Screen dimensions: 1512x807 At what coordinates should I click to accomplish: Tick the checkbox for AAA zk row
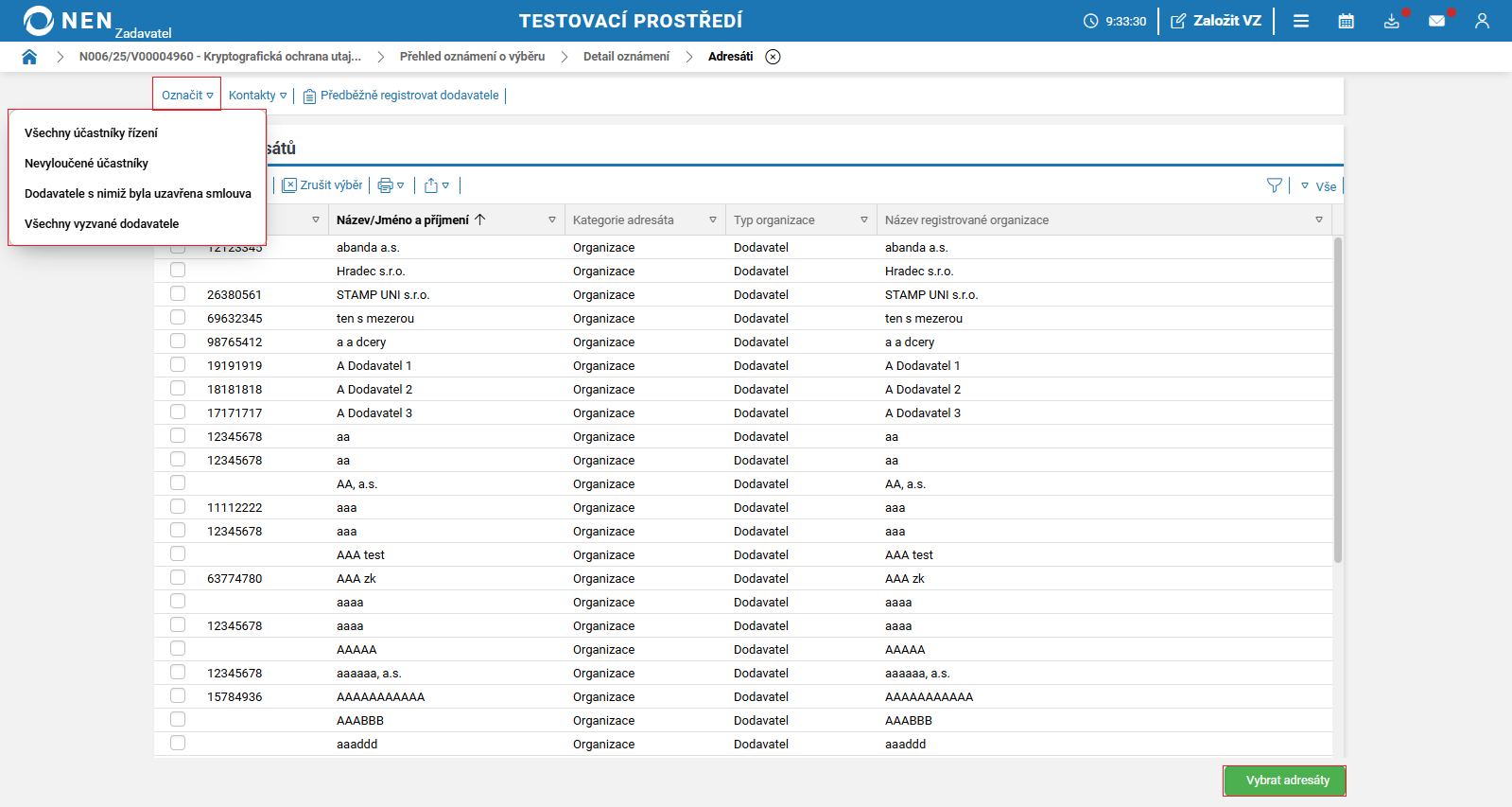178,577
